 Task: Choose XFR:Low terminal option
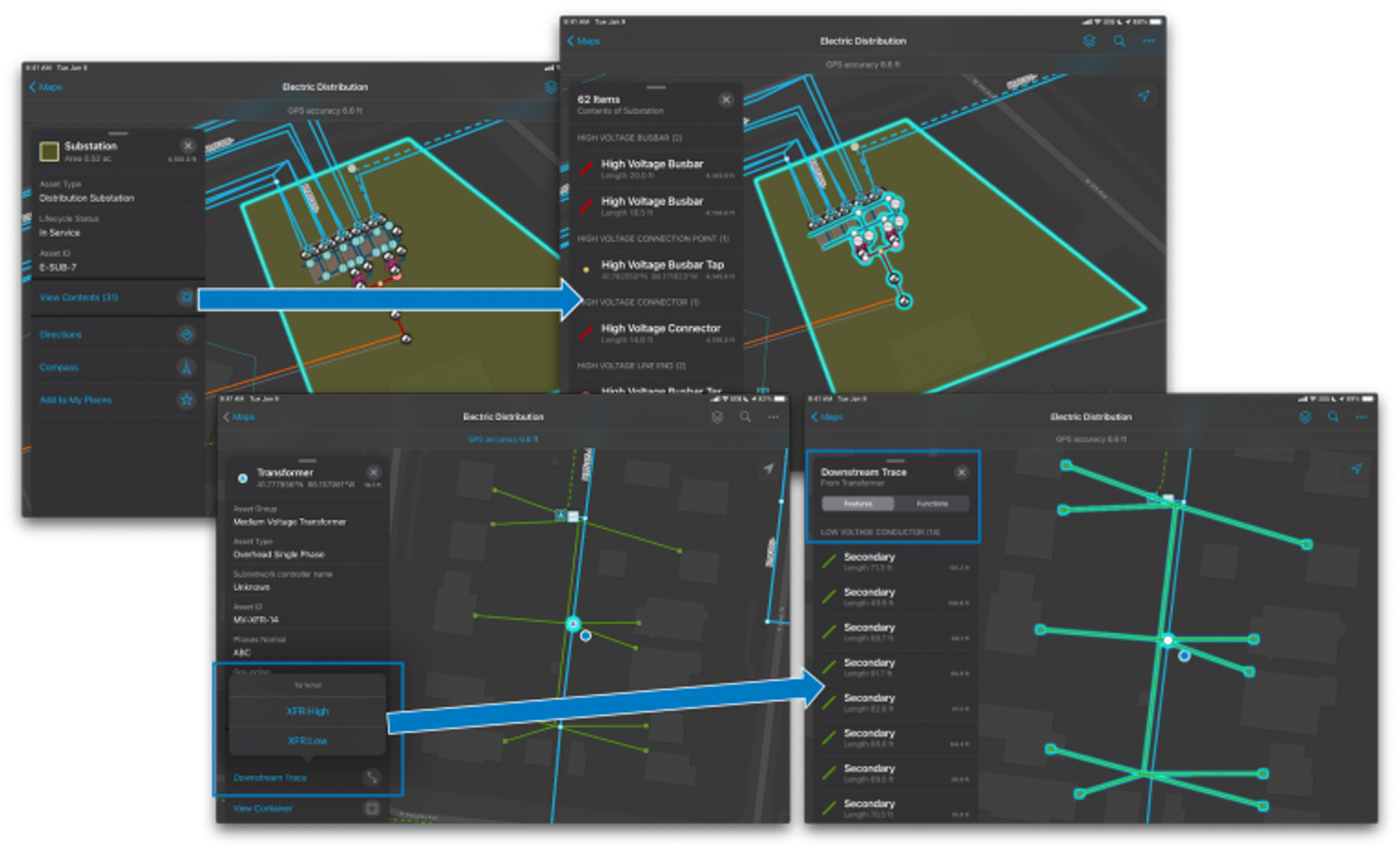click(x=307, y=741)
